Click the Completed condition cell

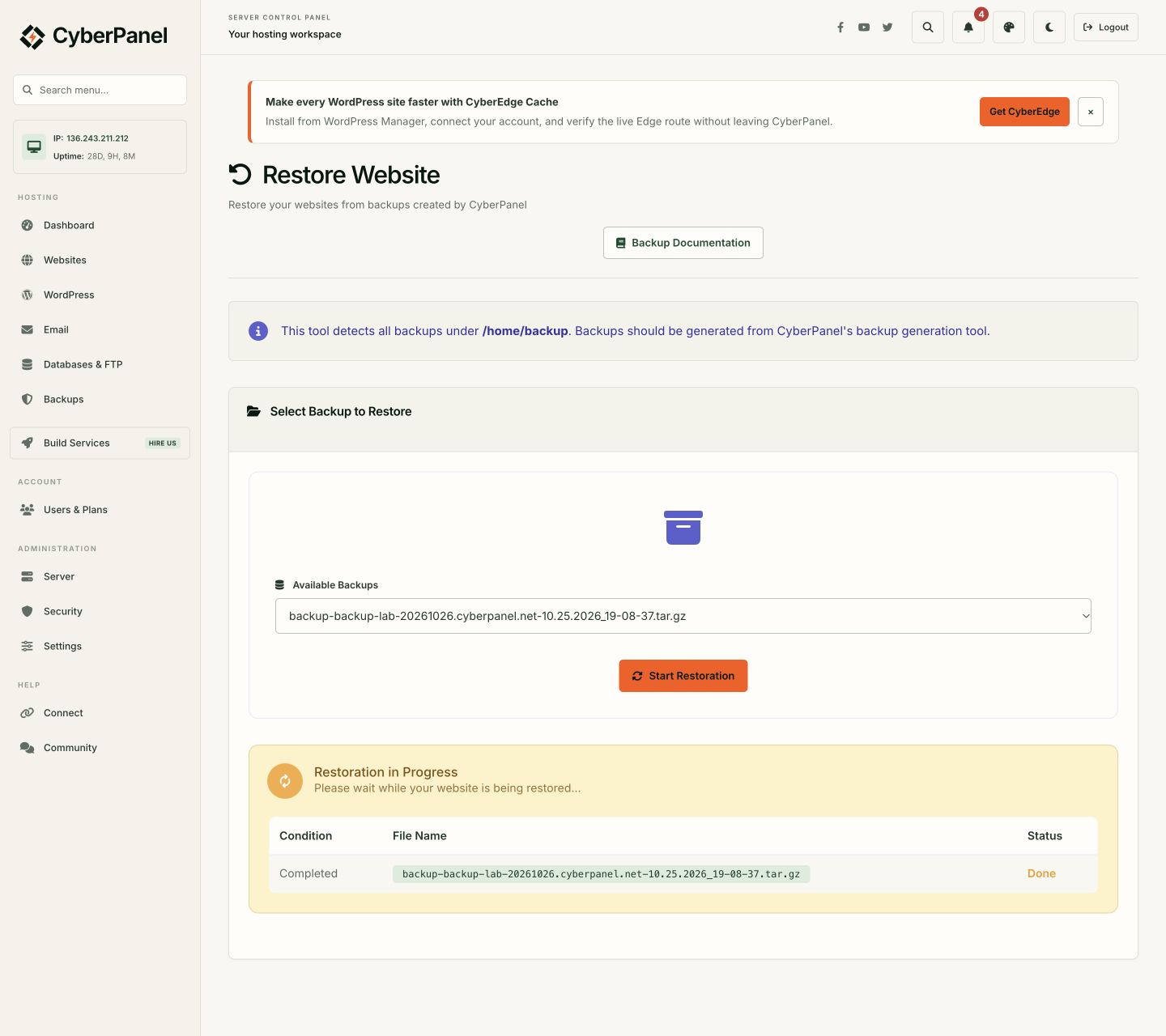309,873
